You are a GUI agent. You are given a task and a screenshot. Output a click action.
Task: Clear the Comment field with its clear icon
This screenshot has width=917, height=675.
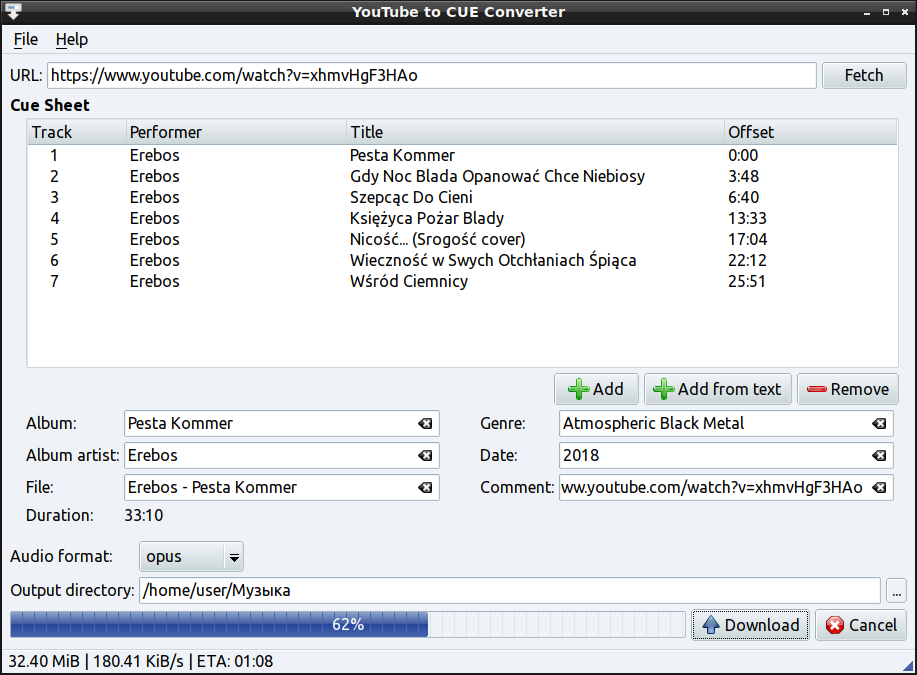point(879,487)
